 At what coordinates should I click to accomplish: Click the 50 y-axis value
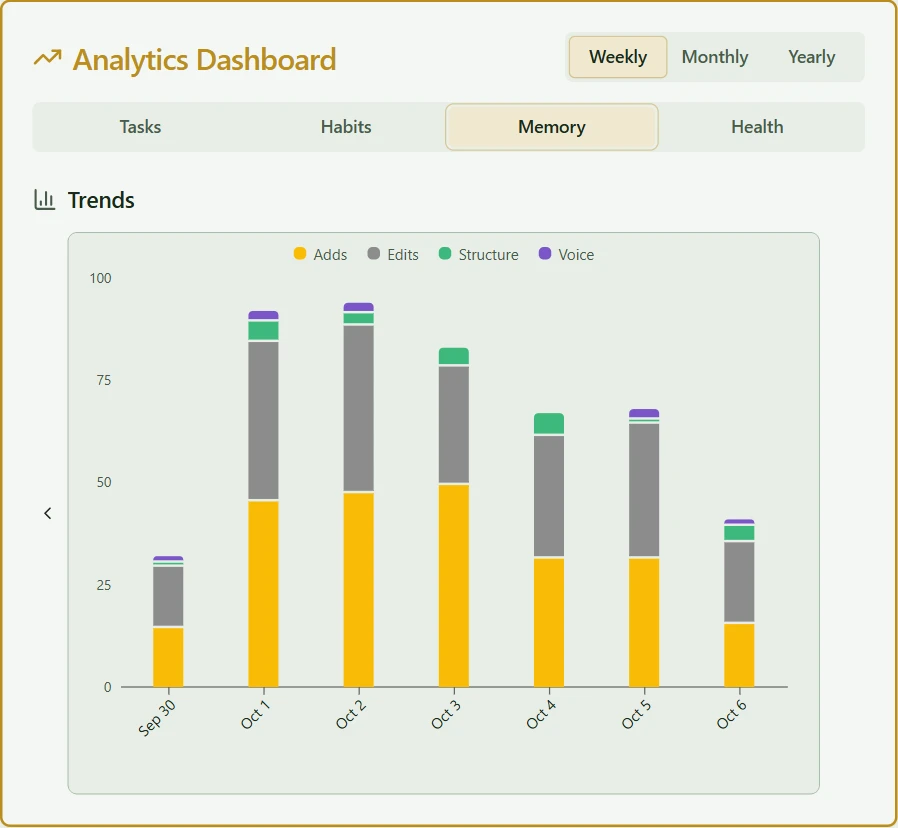(x=104, y=482)
